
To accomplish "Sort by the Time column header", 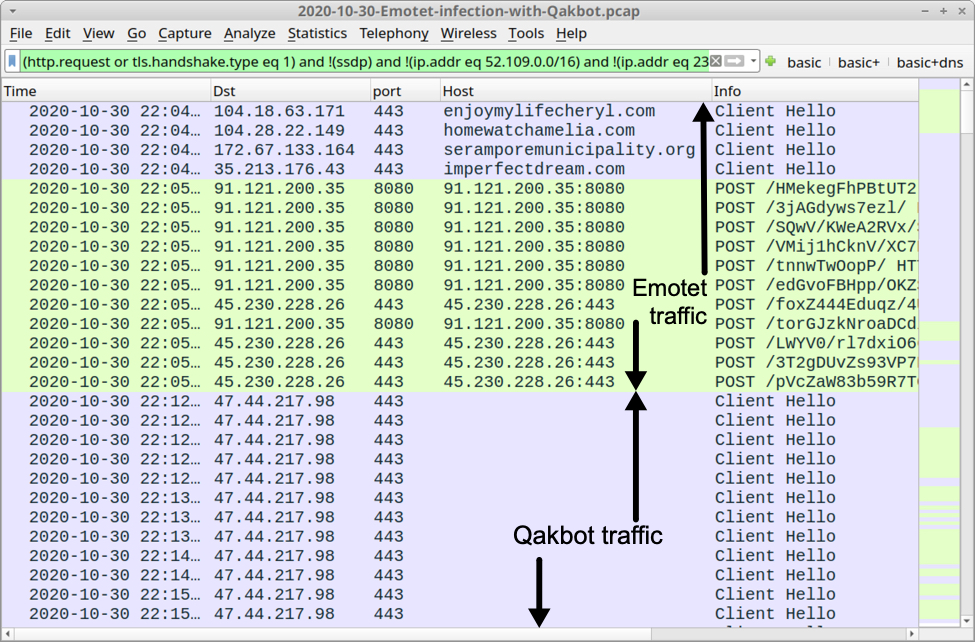I will click(106, 91).
